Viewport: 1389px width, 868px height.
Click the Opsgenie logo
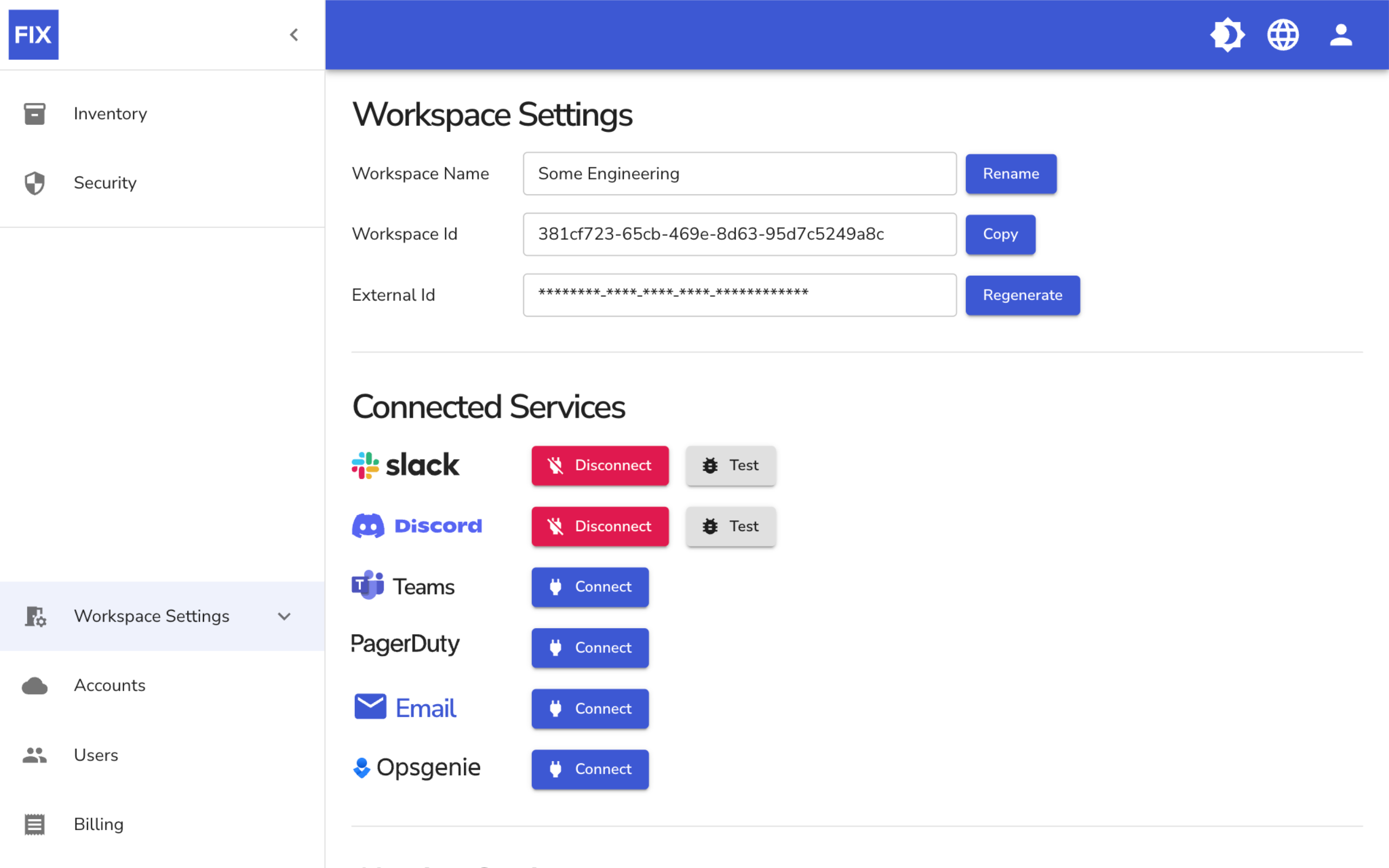417,768
